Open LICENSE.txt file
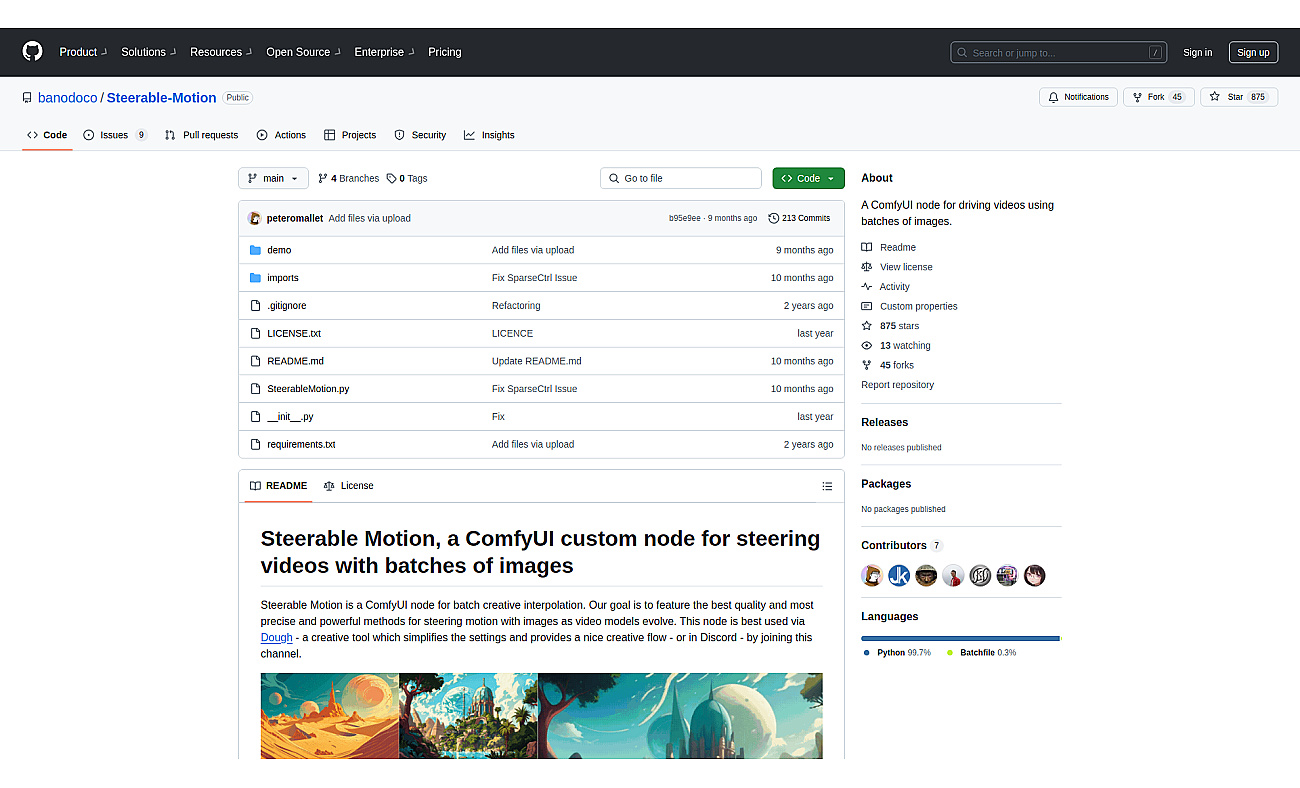 tap(294, 333)
